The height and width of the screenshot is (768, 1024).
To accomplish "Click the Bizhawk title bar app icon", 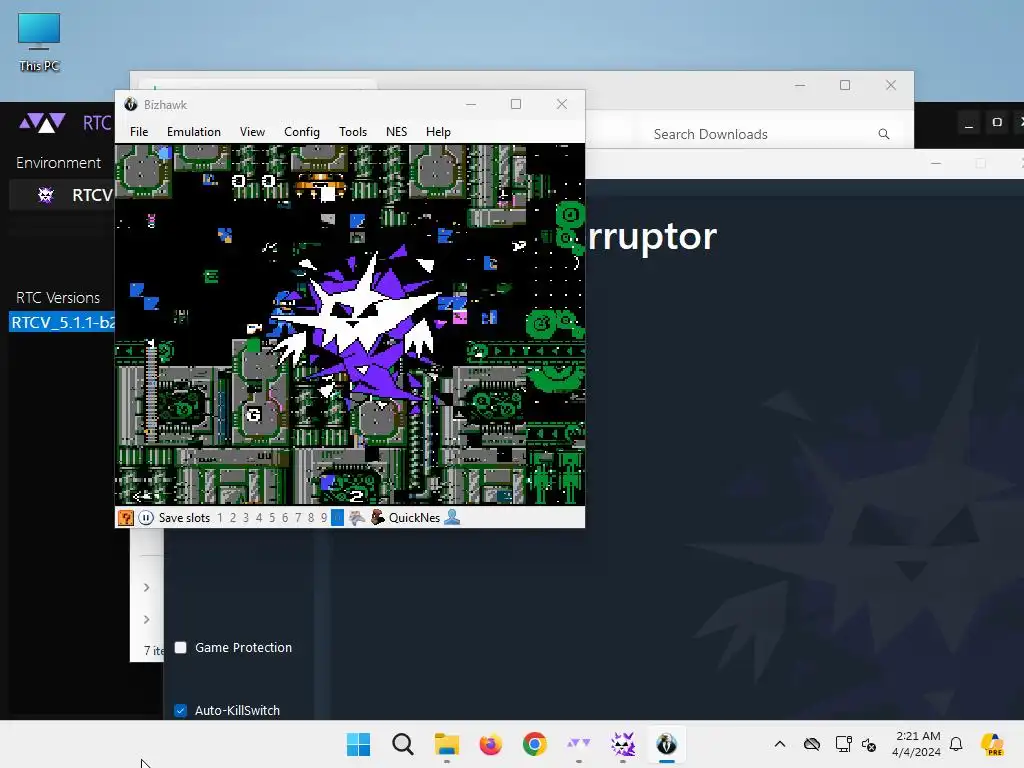I will [131, 104].
